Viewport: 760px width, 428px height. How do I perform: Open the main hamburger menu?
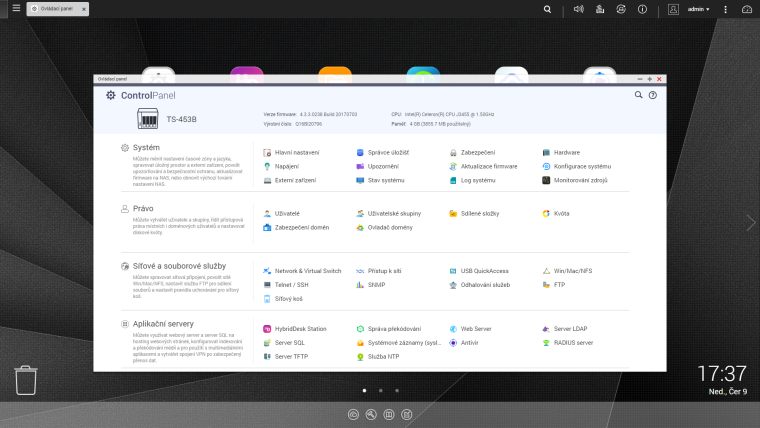point(16,8)
